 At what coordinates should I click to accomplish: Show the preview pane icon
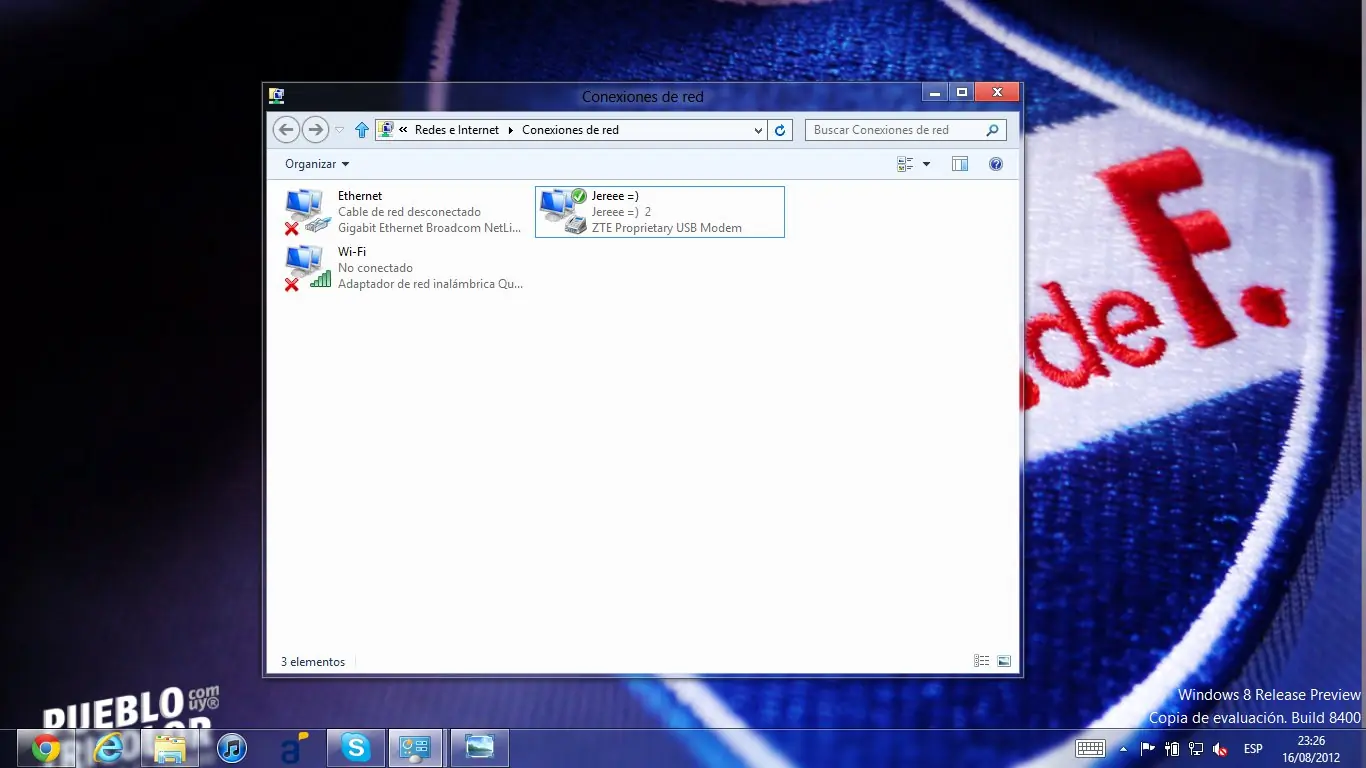(x=960, y=164)
